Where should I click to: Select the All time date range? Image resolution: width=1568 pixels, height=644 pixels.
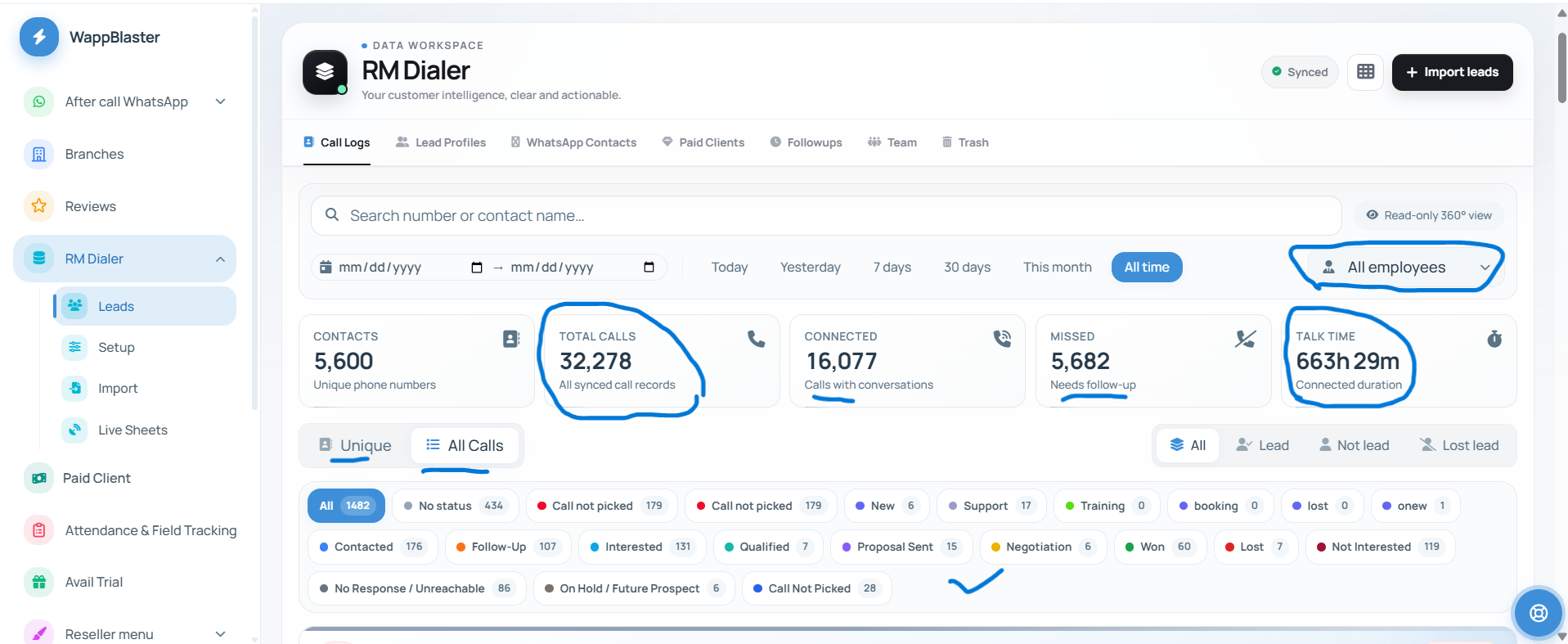click(x=1147, y=268)
